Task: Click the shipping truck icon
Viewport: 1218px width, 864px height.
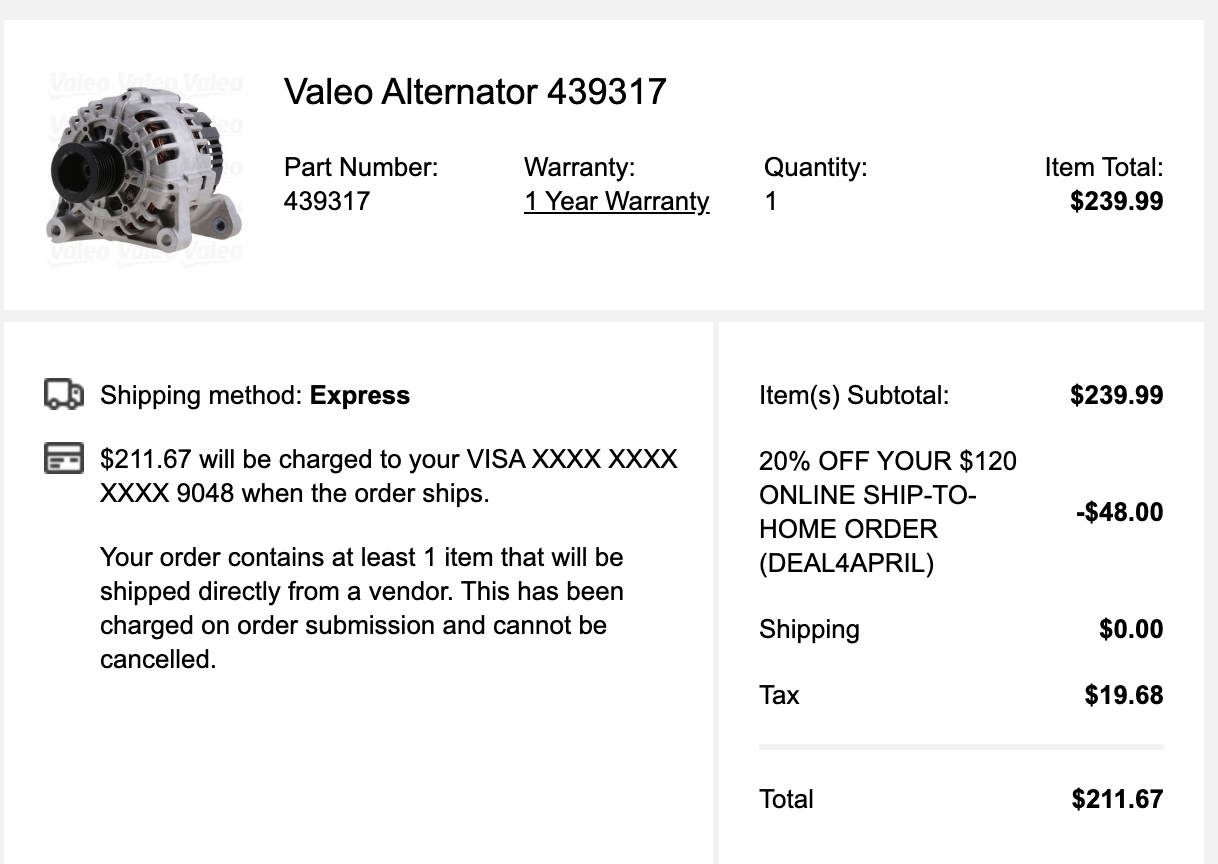Action: point(64,395)
